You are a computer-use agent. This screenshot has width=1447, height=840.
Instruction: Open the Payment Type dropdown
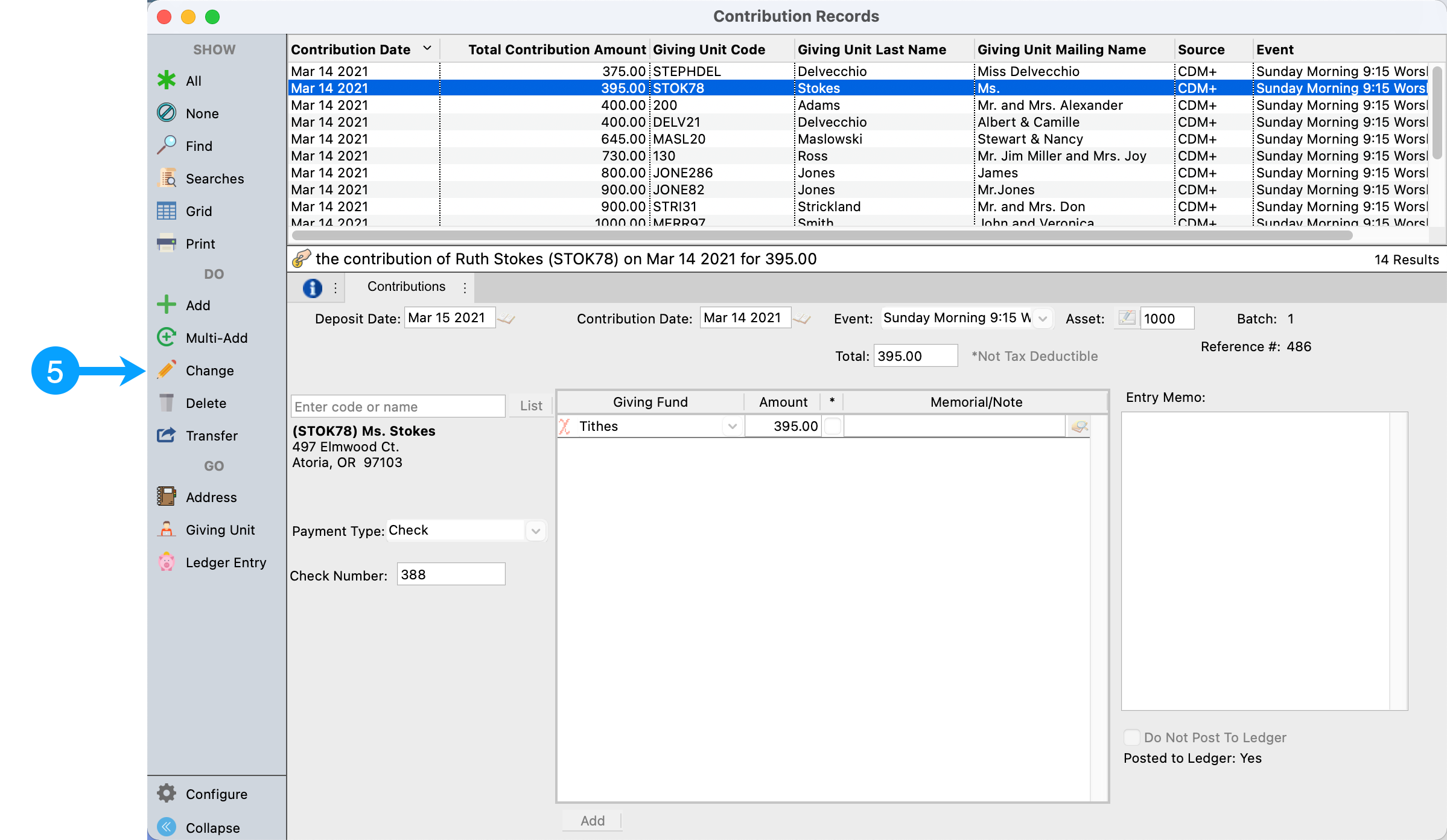pyautogui.click(x=535, y=530)
